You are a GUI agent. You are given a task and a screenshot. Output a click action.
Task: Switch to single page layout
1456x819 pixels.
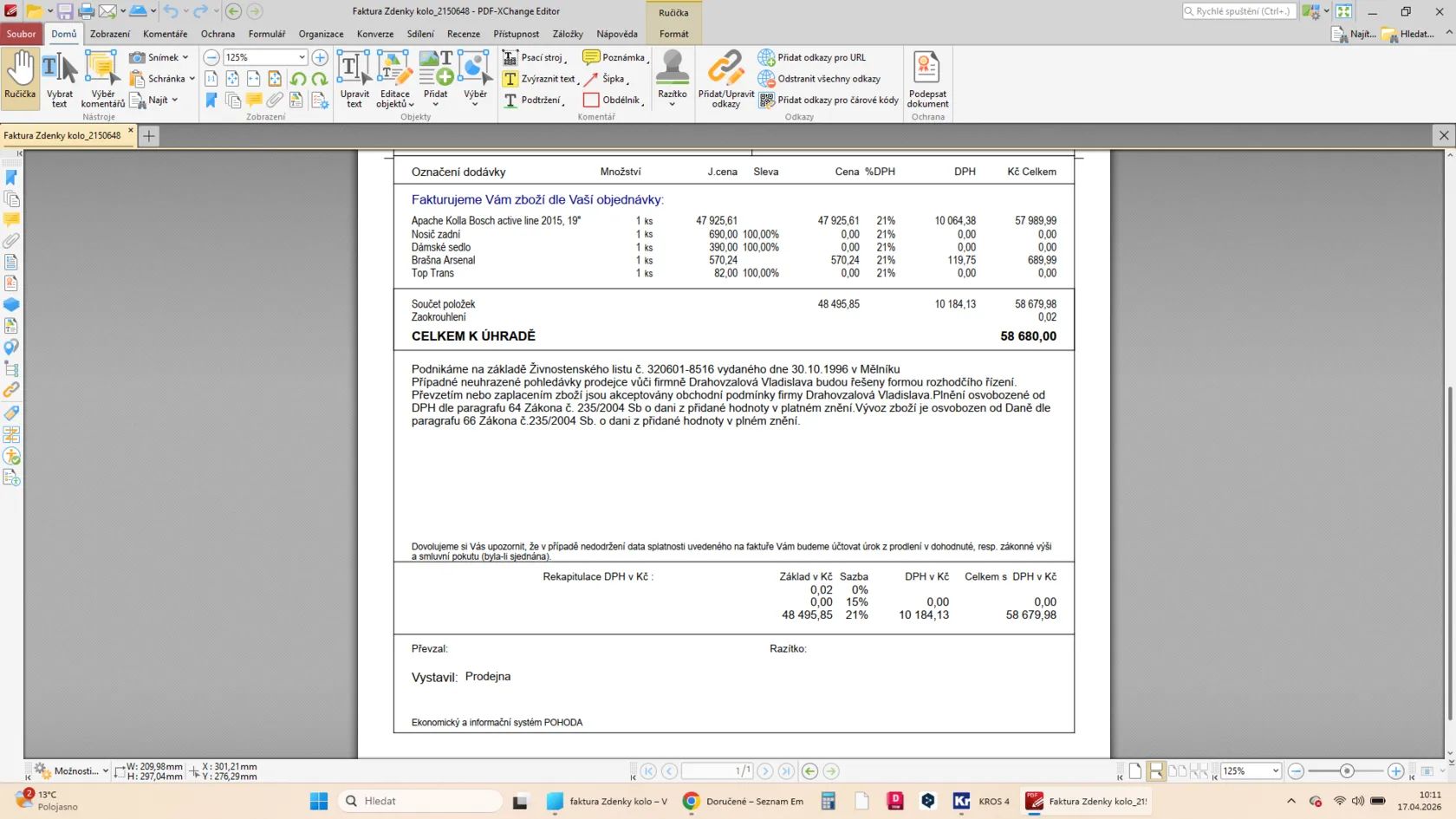(x=1134, y=770)
